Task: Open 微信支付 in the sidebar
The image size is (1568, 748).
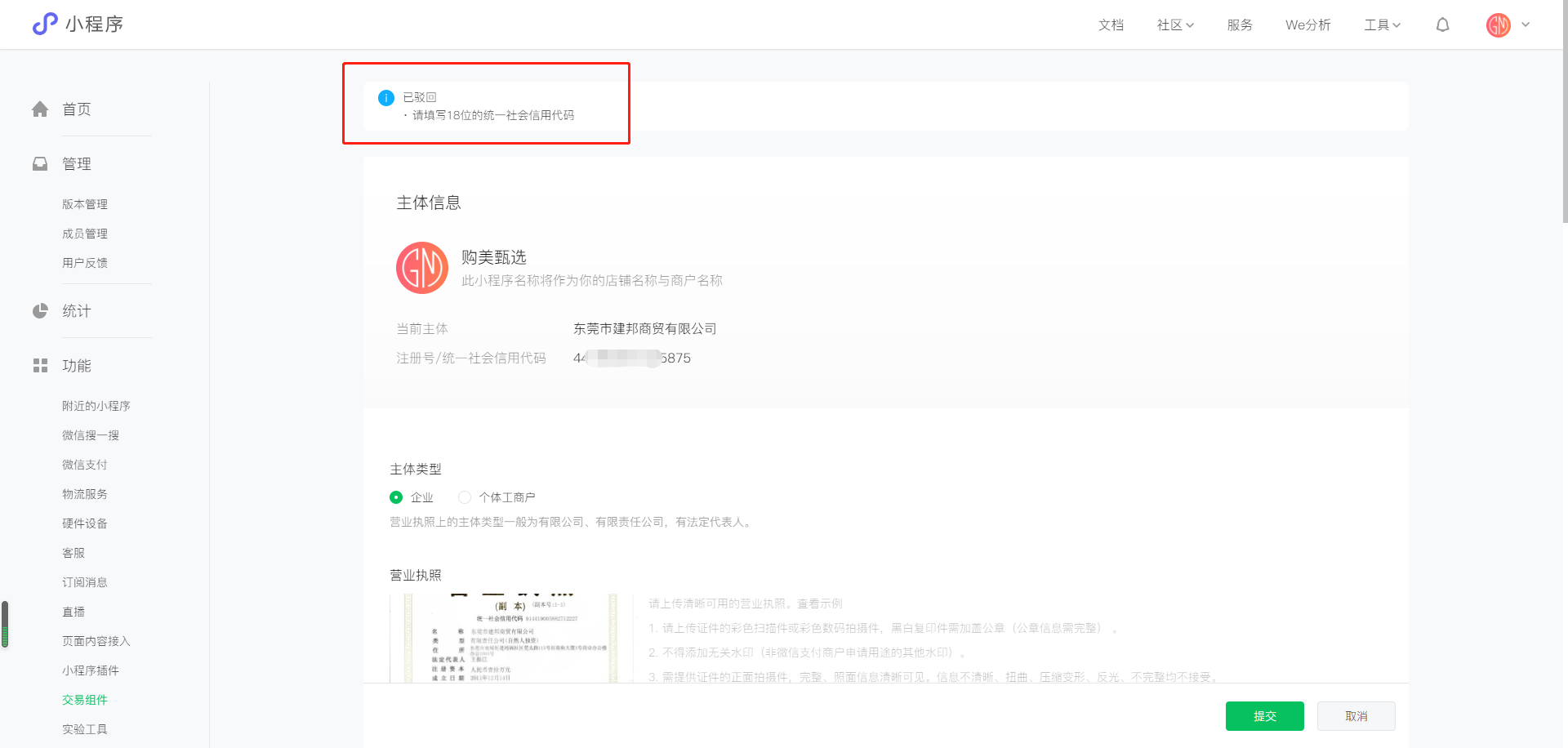Action: pos(85,465)
